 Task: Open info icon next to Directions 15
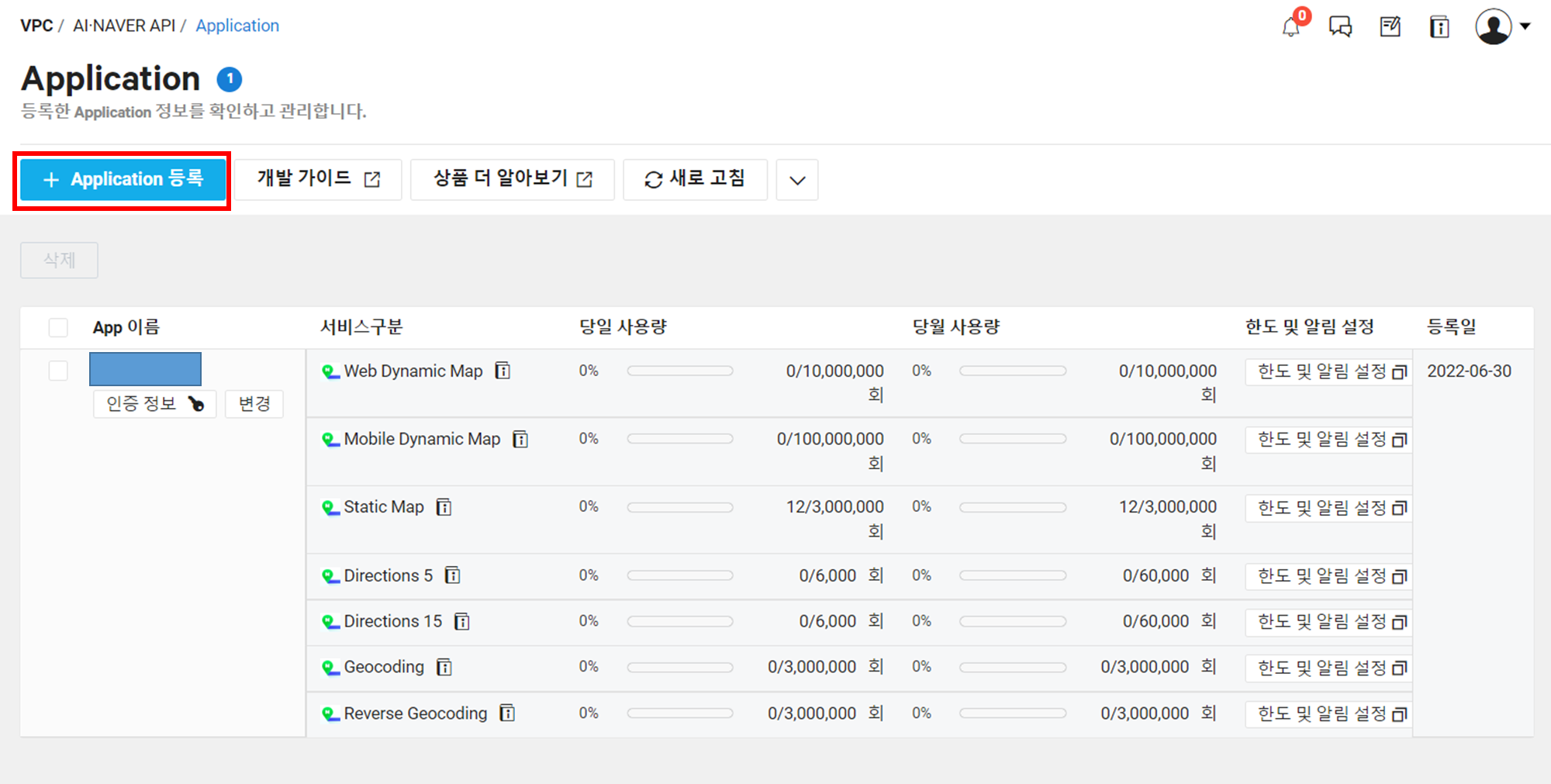pyautogui.click(x=462, y=621)
